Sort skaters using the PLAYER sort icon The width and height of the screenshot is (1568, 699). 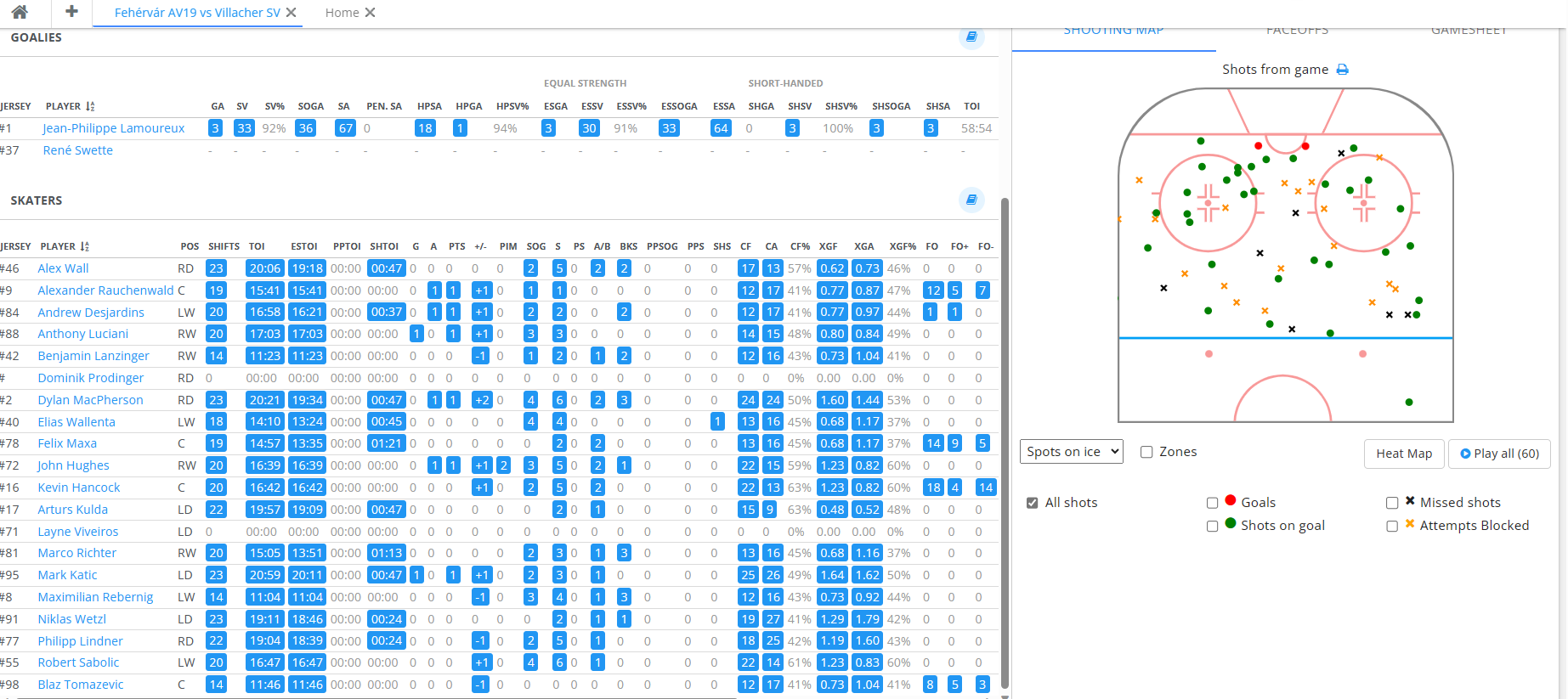[x=85, y=246]
